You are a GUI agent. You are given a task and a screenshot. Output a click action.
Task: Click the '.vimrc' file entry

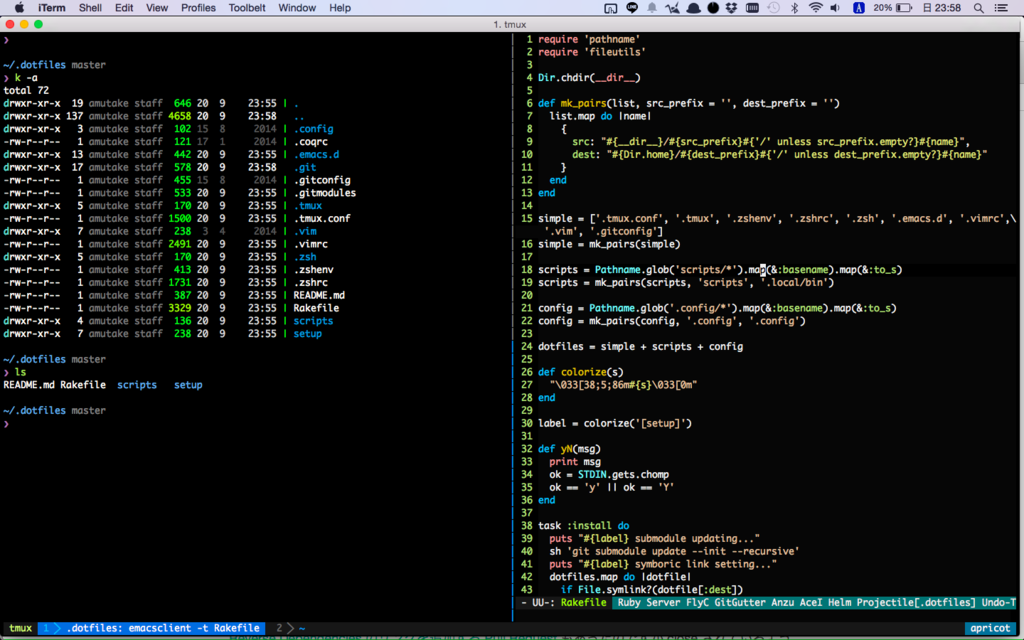coord(310,244)
